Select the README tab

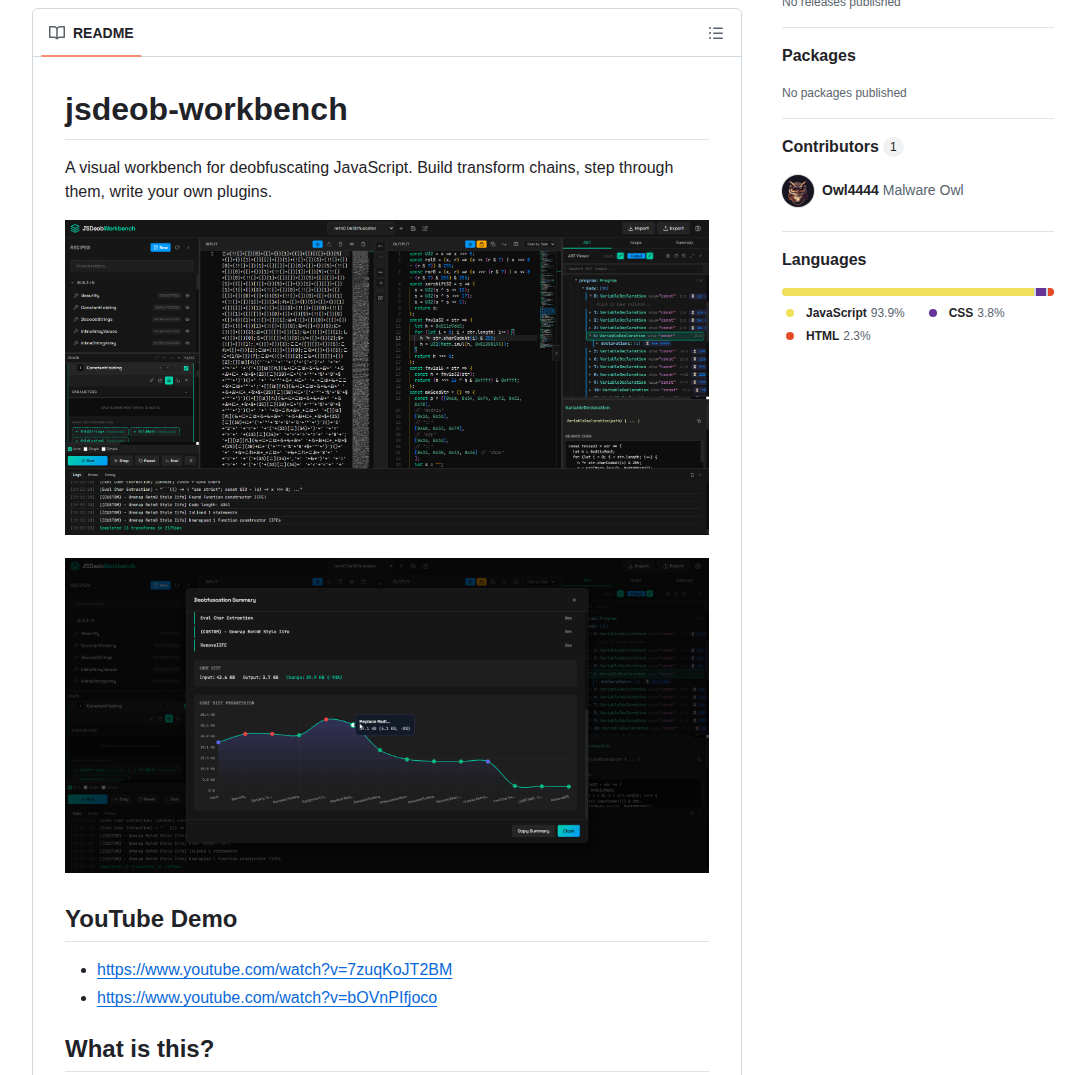[91, 33]
